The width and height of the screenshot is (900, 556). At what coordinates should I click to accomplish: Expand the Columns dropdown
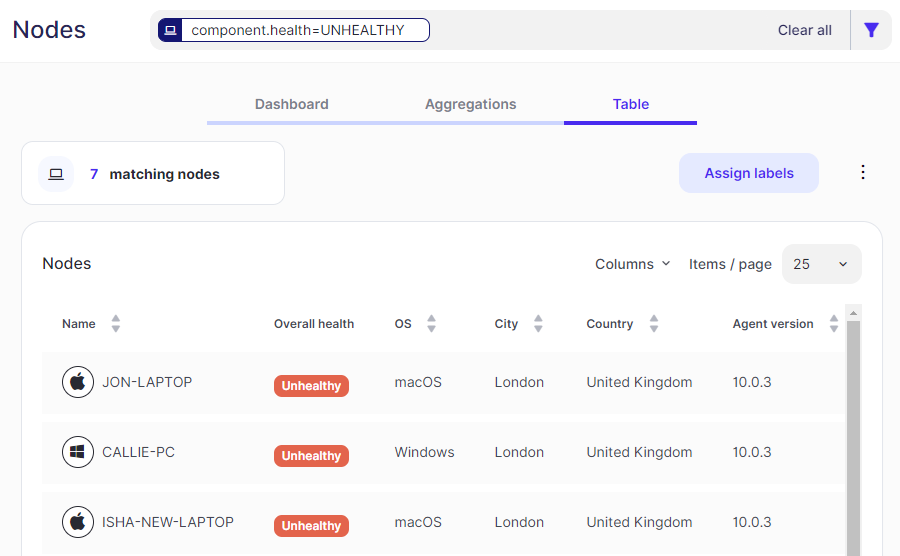tap(632, 264)
